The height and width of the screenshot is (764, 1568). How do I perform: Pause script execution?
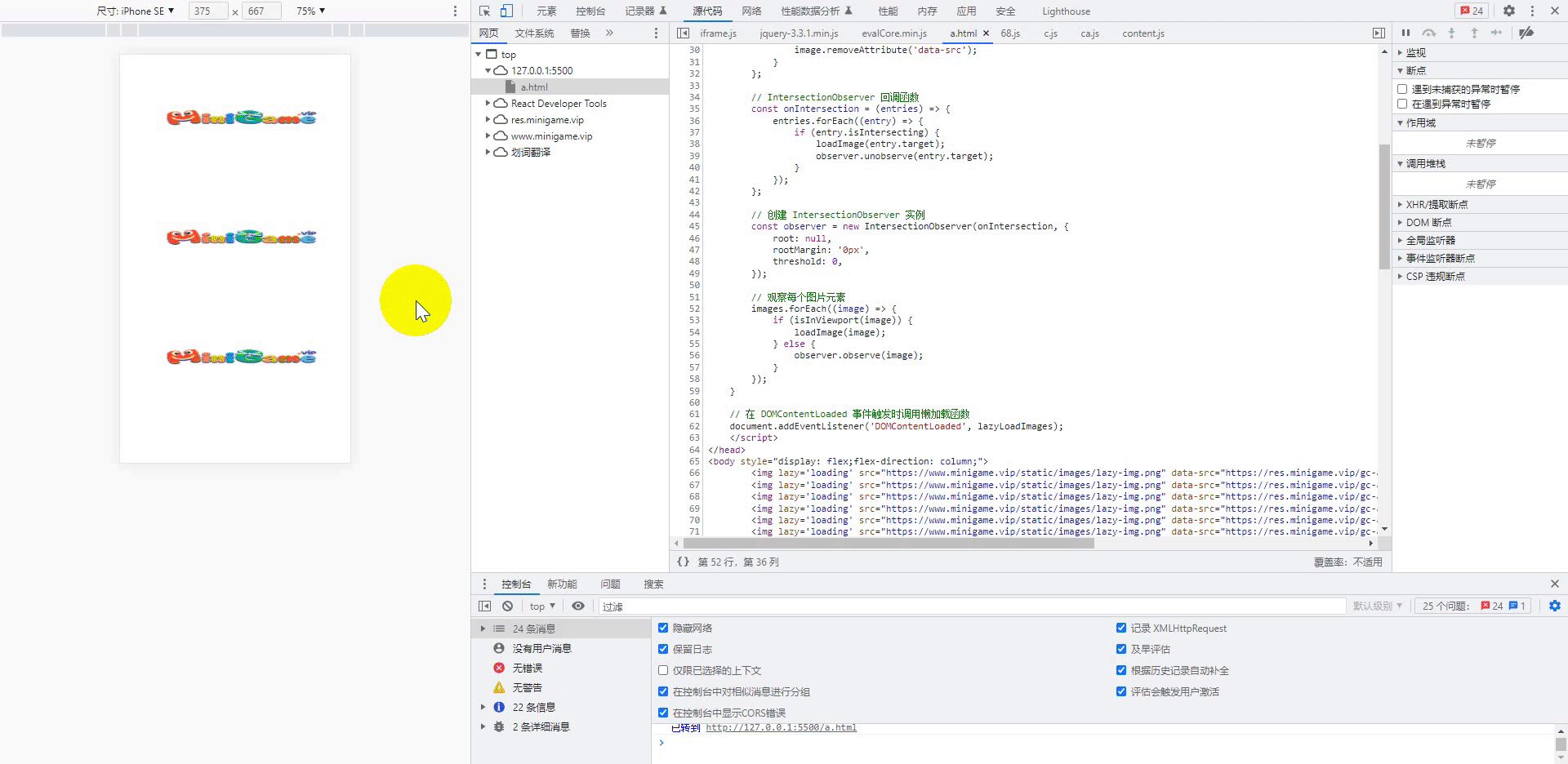point(1405,33)
